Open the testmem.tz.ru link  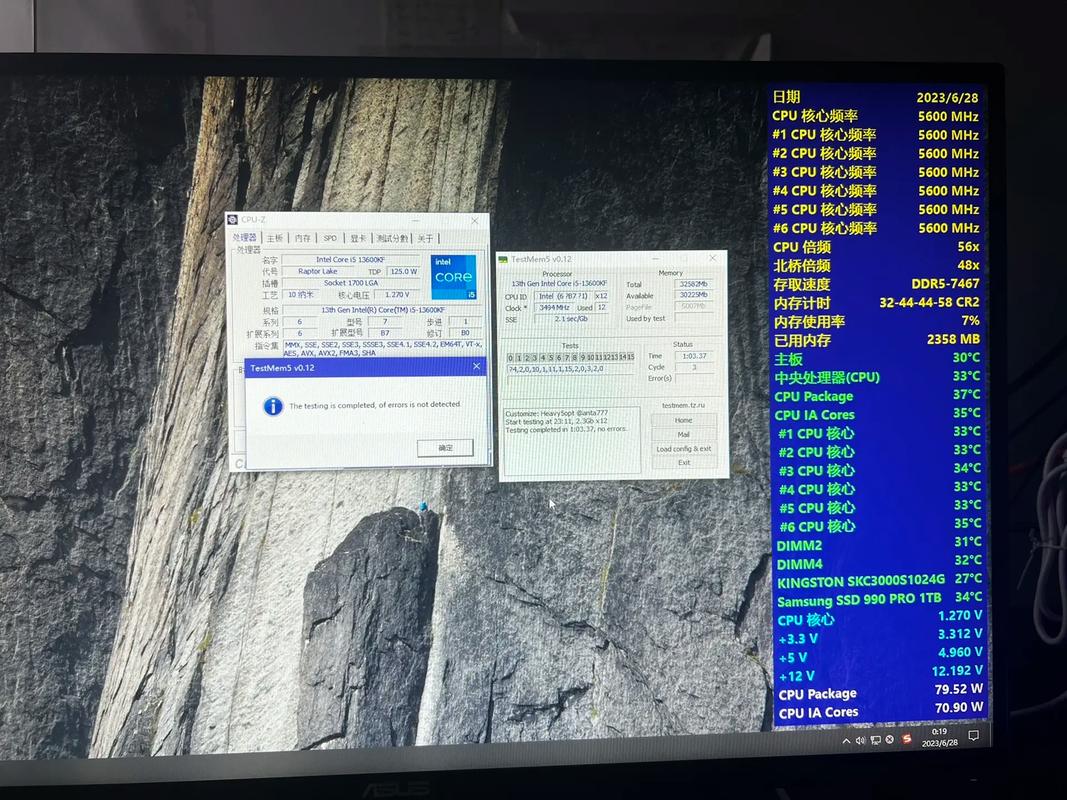click(x=683, y=405)
